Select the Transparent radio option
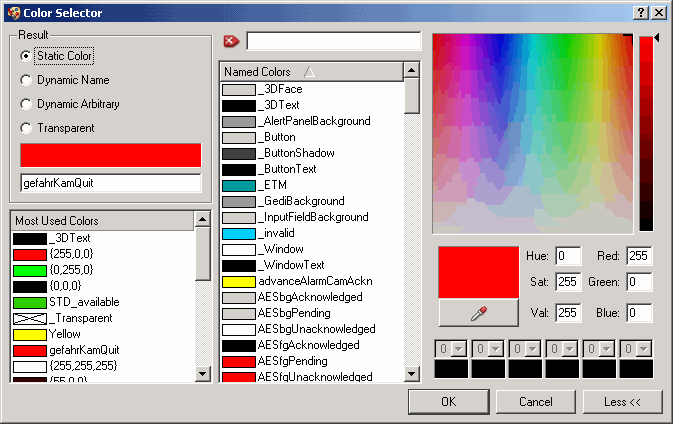Image resolution: width=673 pixels, height=424 pixels. (26, 128)
